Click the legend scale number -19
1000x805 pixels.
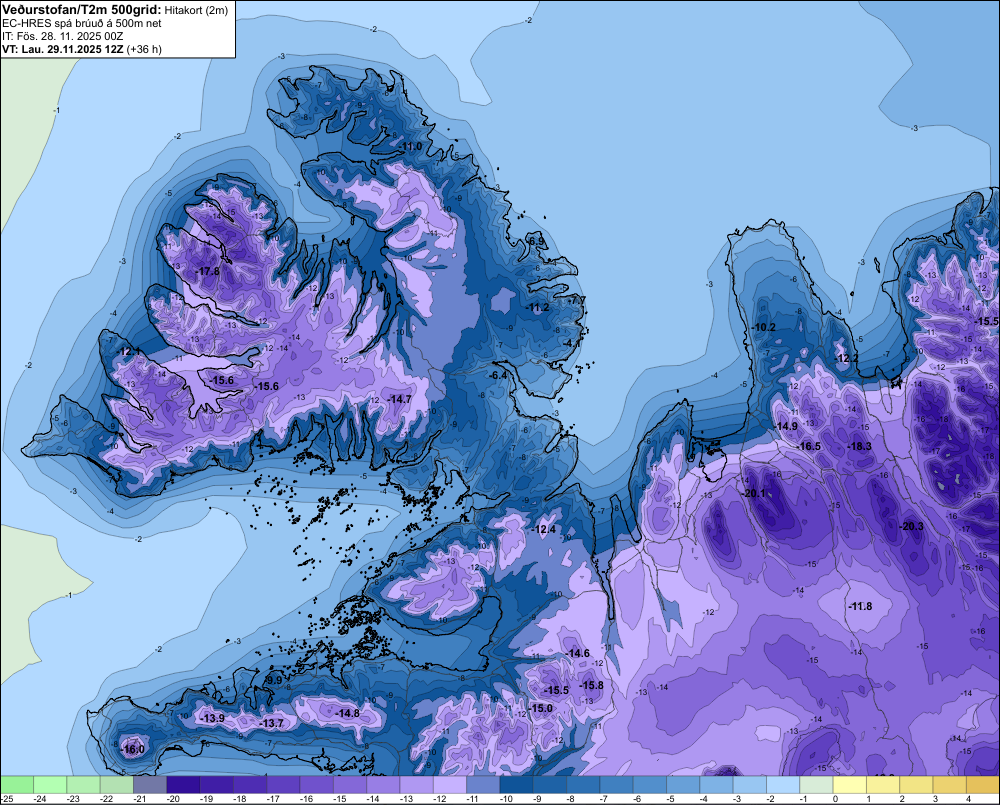[207, 799]
